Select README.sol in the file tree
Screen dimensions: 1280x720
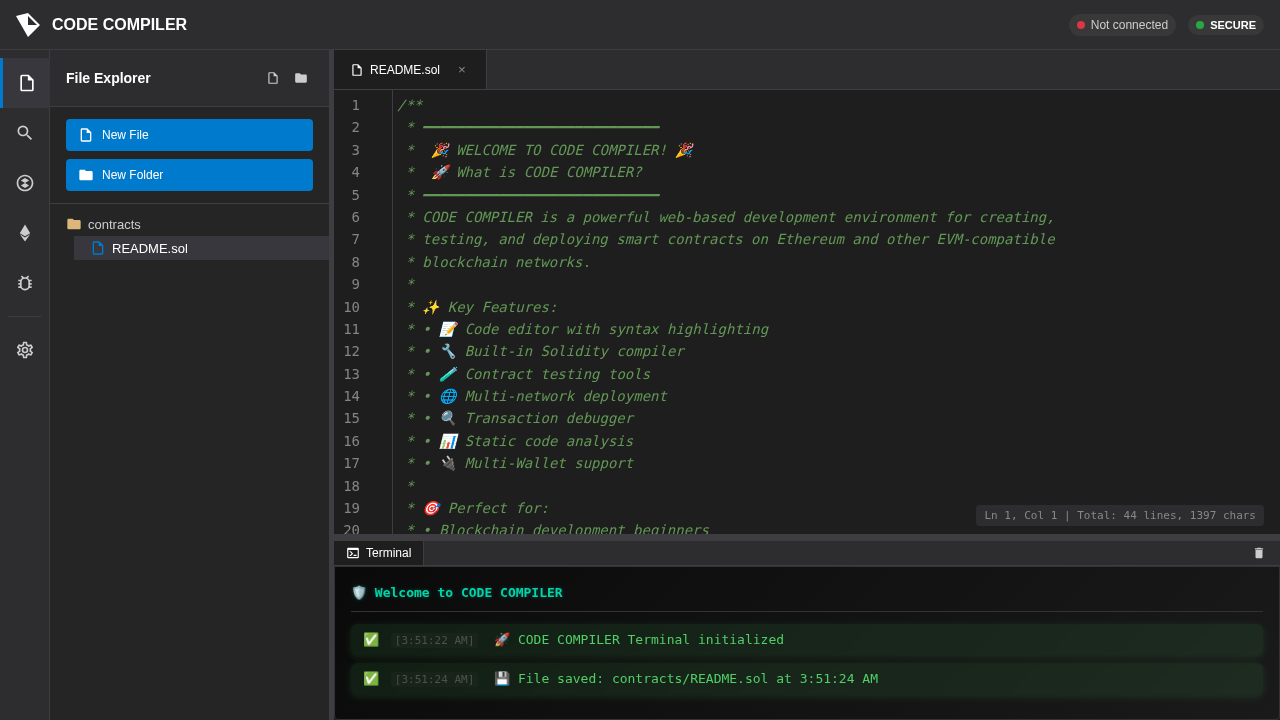point(201,248)
